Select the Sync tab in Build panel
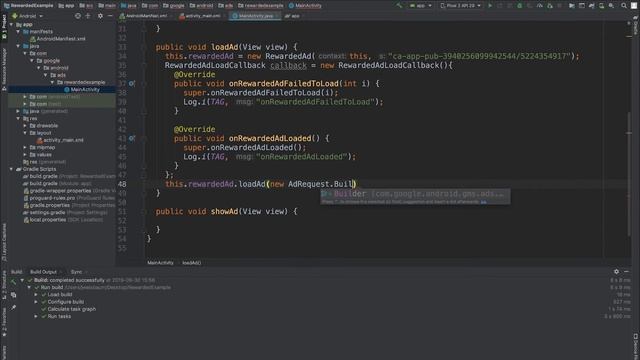 click(x=76, y=272)
